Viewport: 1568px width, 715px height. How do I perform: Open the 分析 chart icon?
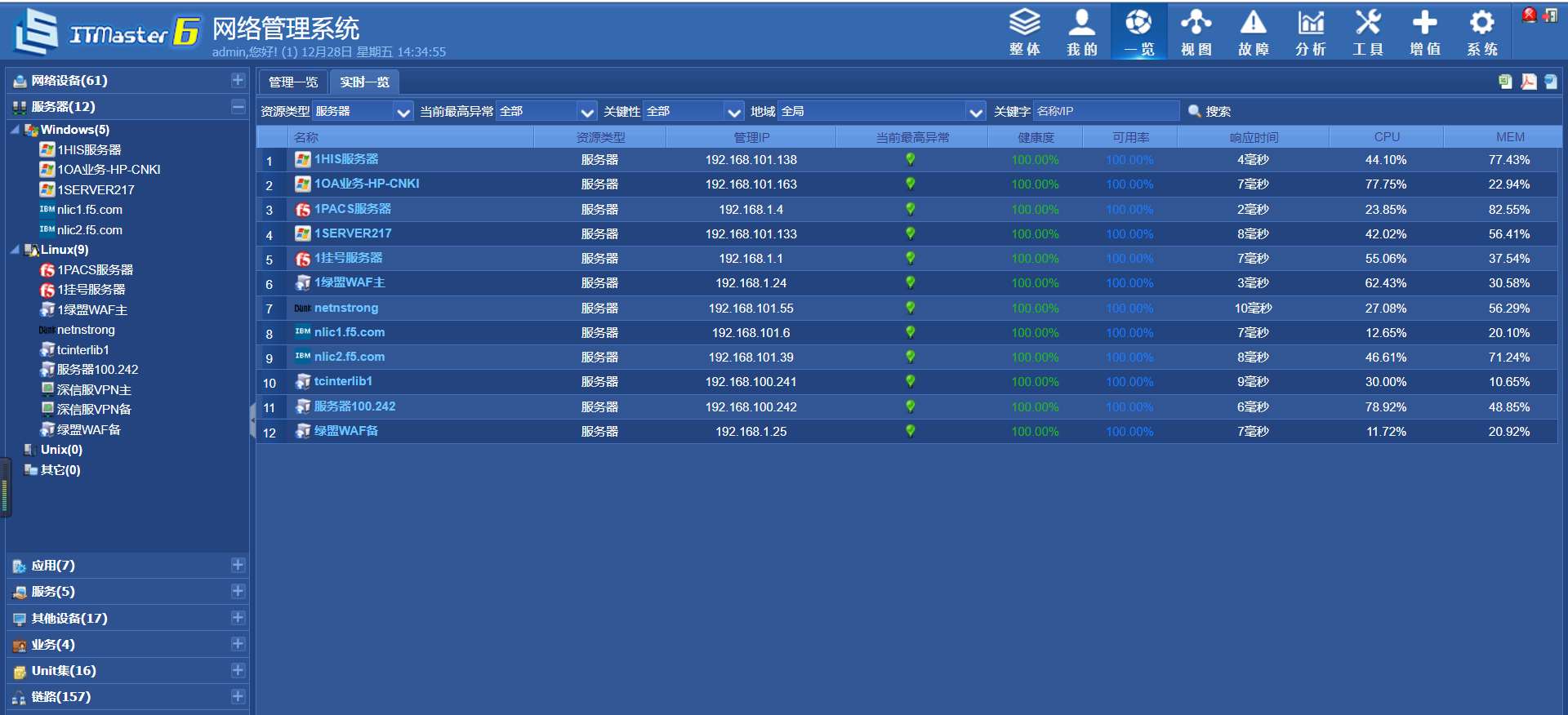[x=1310, y=31]
